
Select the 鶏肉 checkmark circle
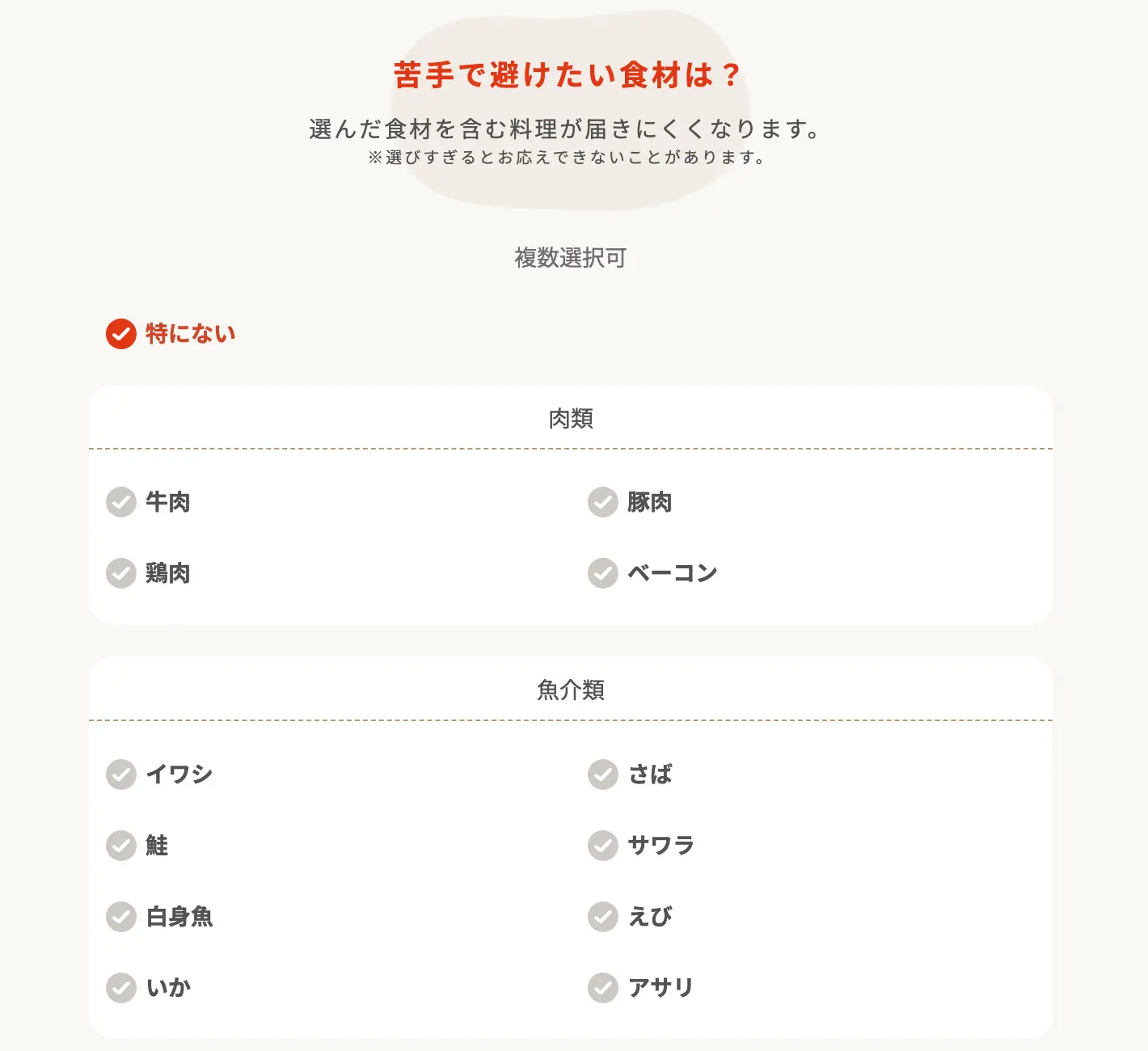click(121, 573)
